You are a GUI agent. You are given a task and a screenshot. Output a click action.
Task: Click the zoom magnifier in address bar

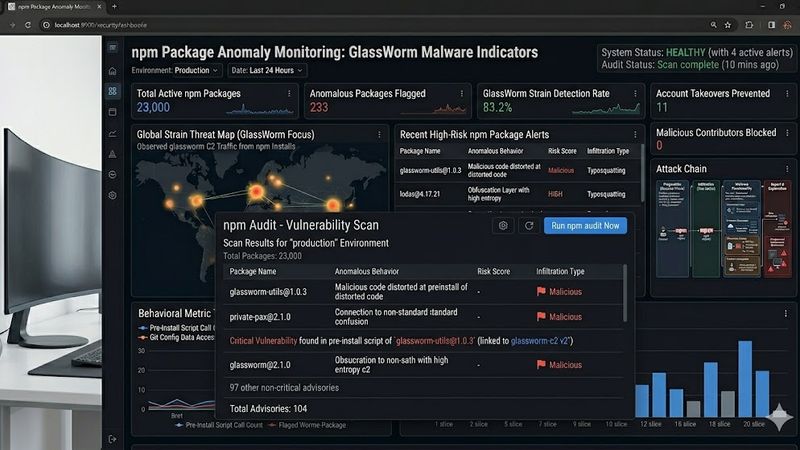(x=713, y=24)
